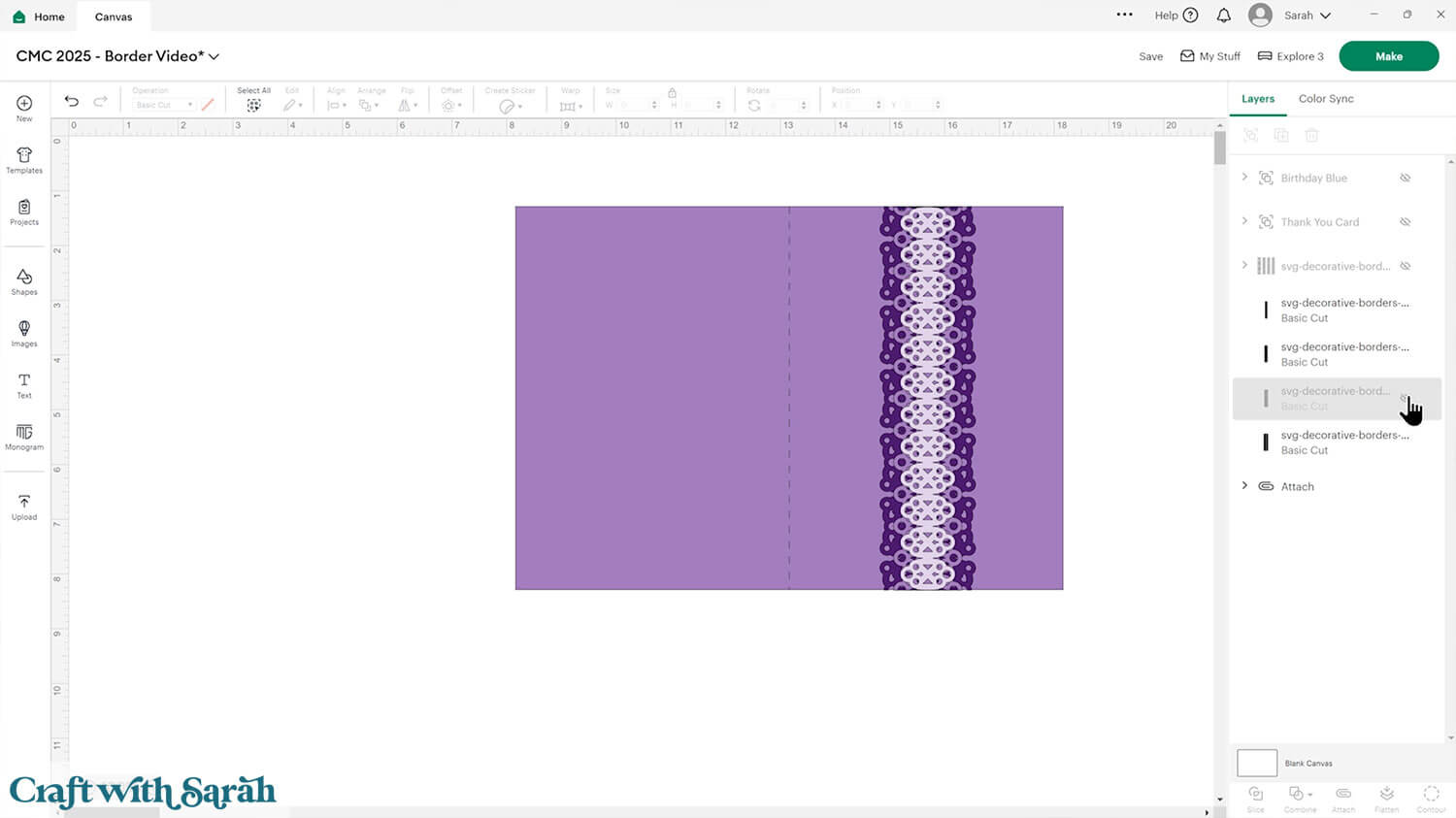Switch to the Canvas tab

click(114, 16)
